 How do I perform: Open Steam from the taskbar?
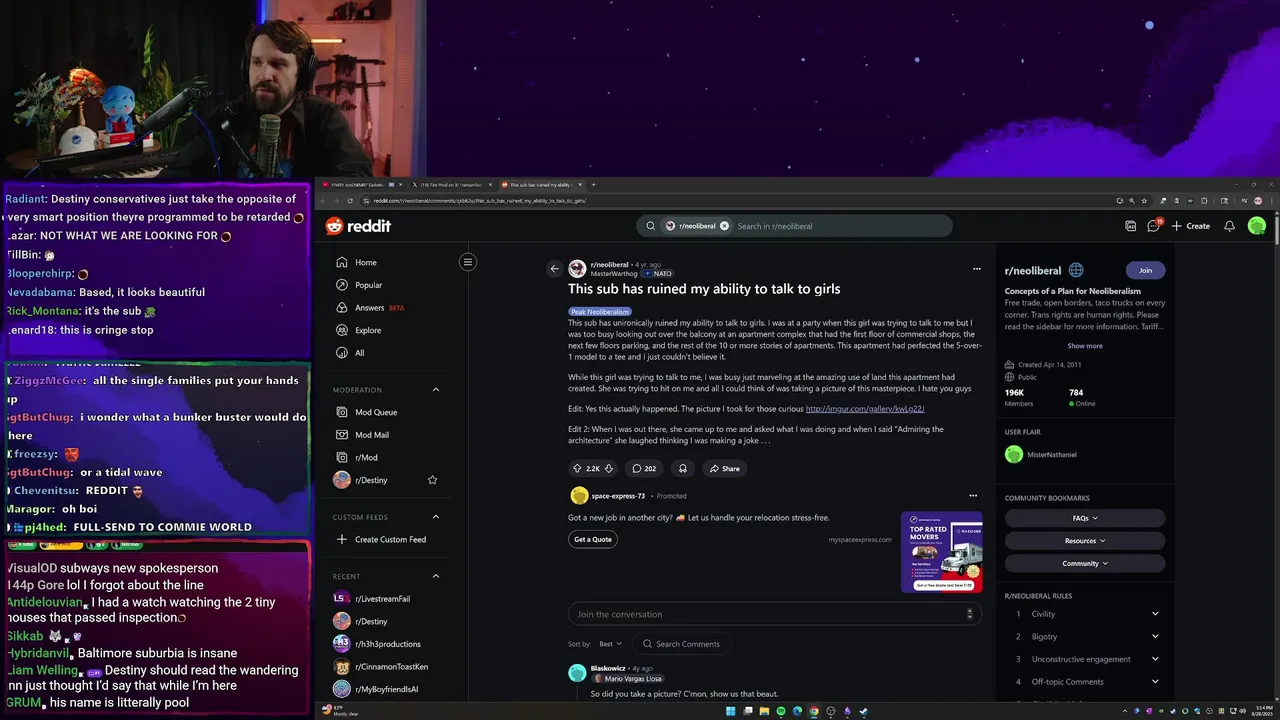click(x=863, y=711)
